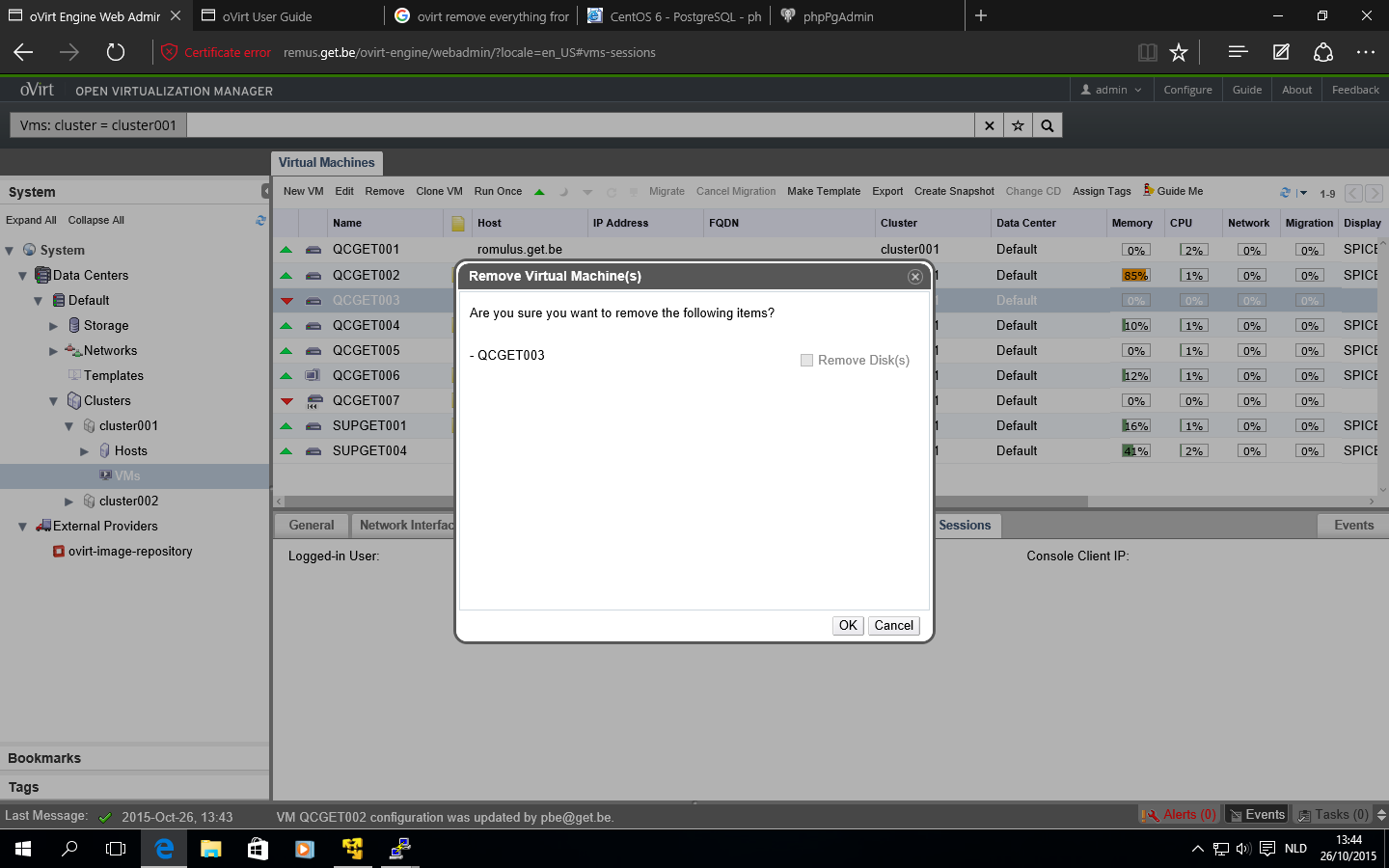Expand the cluster002 tree node

coord(68,502)
